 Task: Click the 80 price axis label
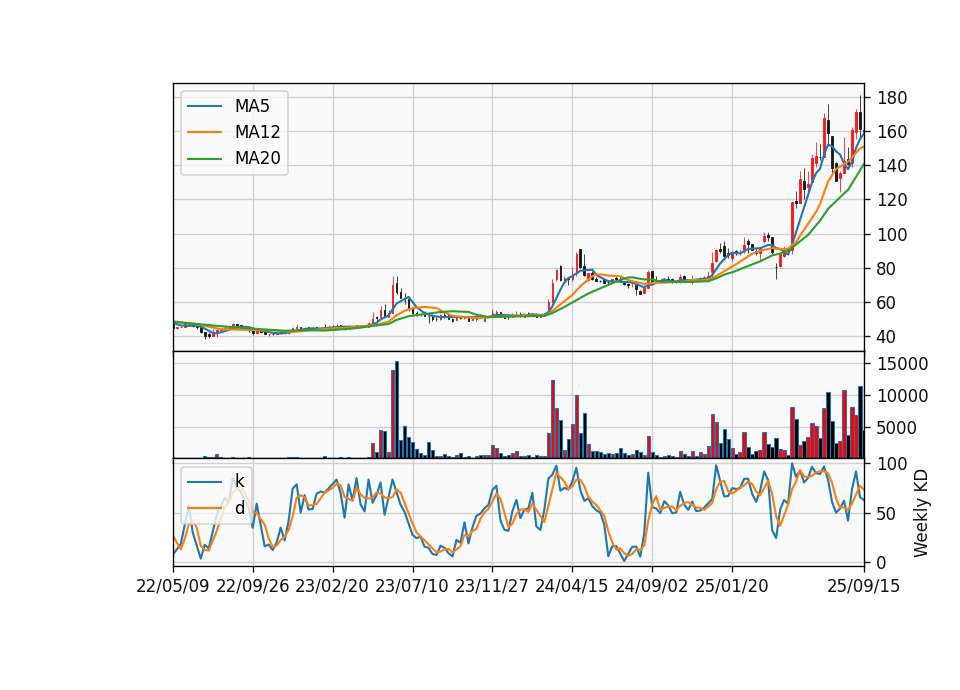click(x=887, y=269)
